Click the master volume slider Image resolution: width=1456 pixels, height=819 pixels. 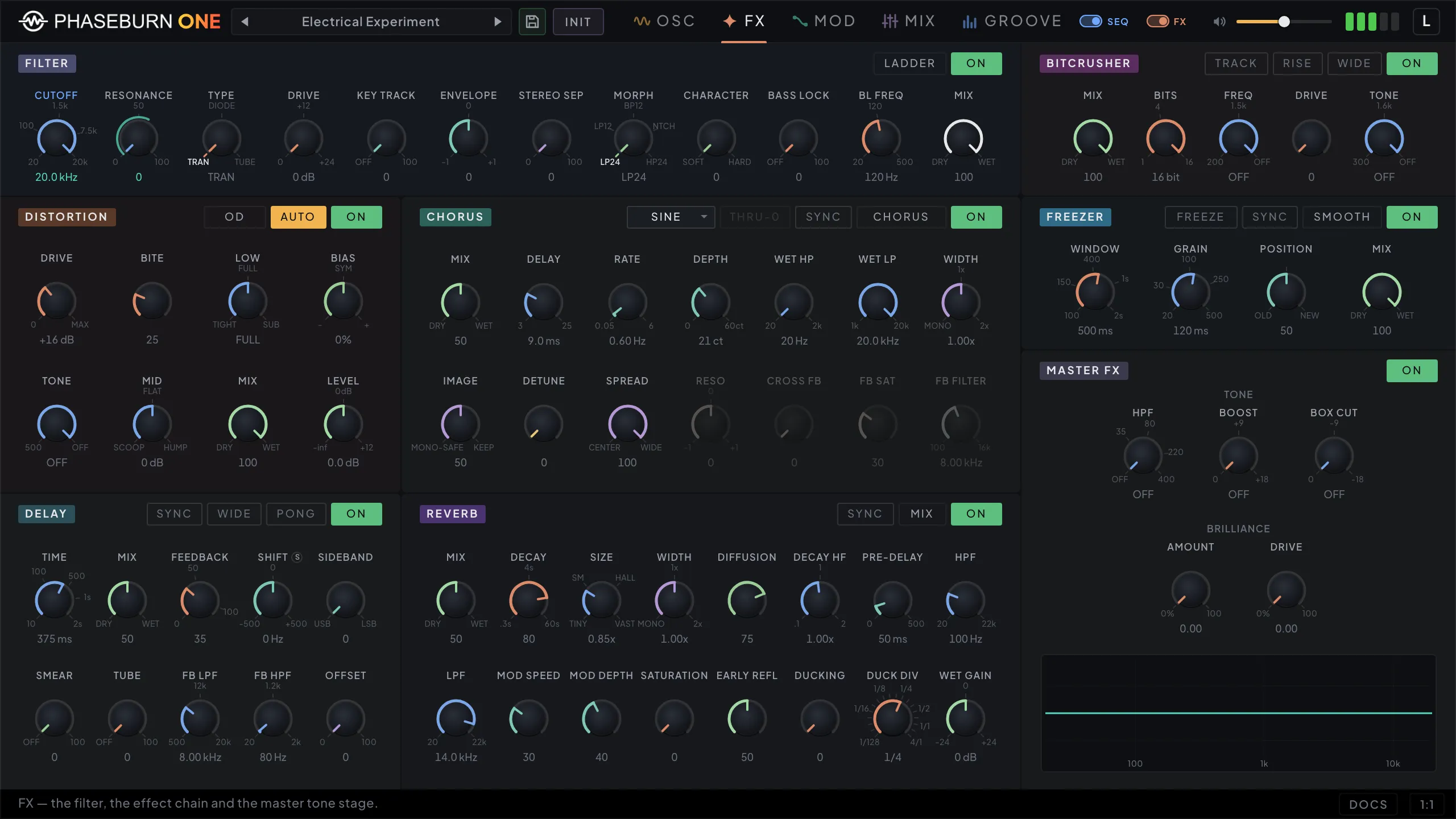(x=1284, y=22)
